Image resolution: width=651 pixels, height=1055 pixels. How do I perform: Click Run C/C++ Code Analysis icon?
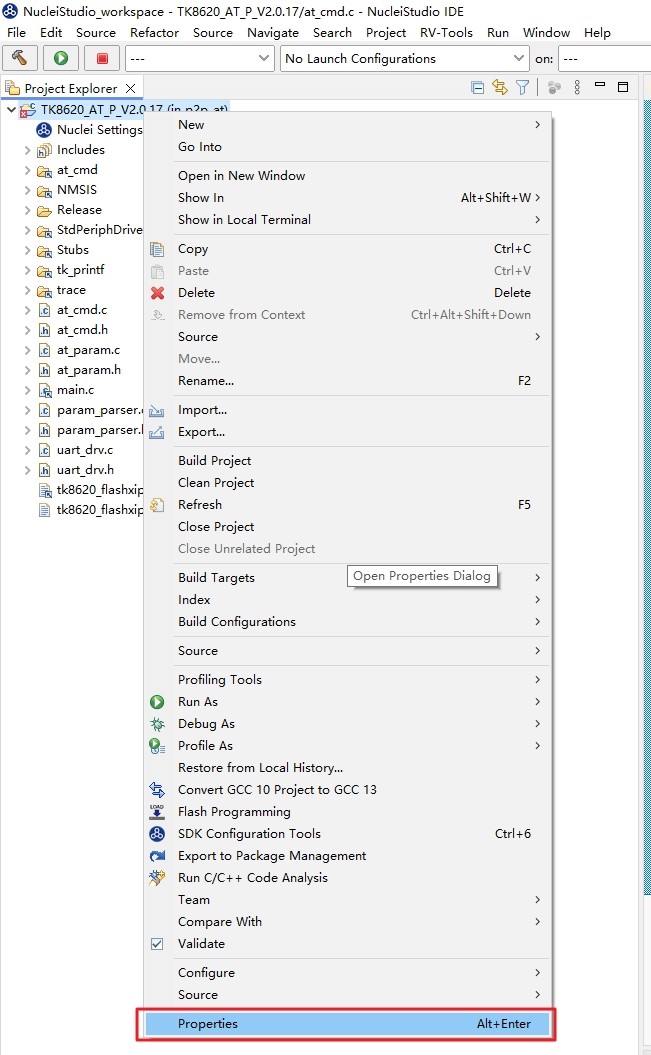tap(157, 877)
